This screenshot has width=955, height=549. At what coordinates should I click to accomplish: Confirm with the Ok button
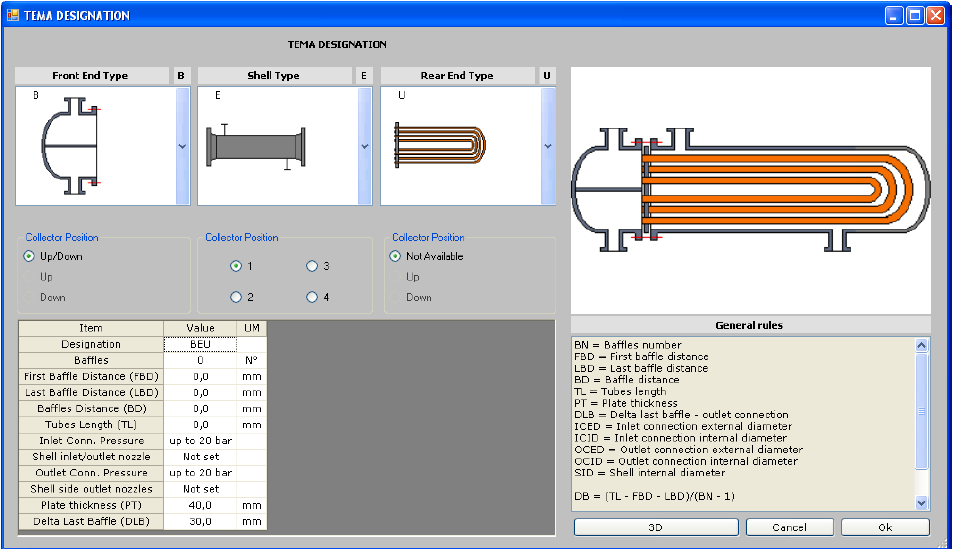[x=886, y=527]
